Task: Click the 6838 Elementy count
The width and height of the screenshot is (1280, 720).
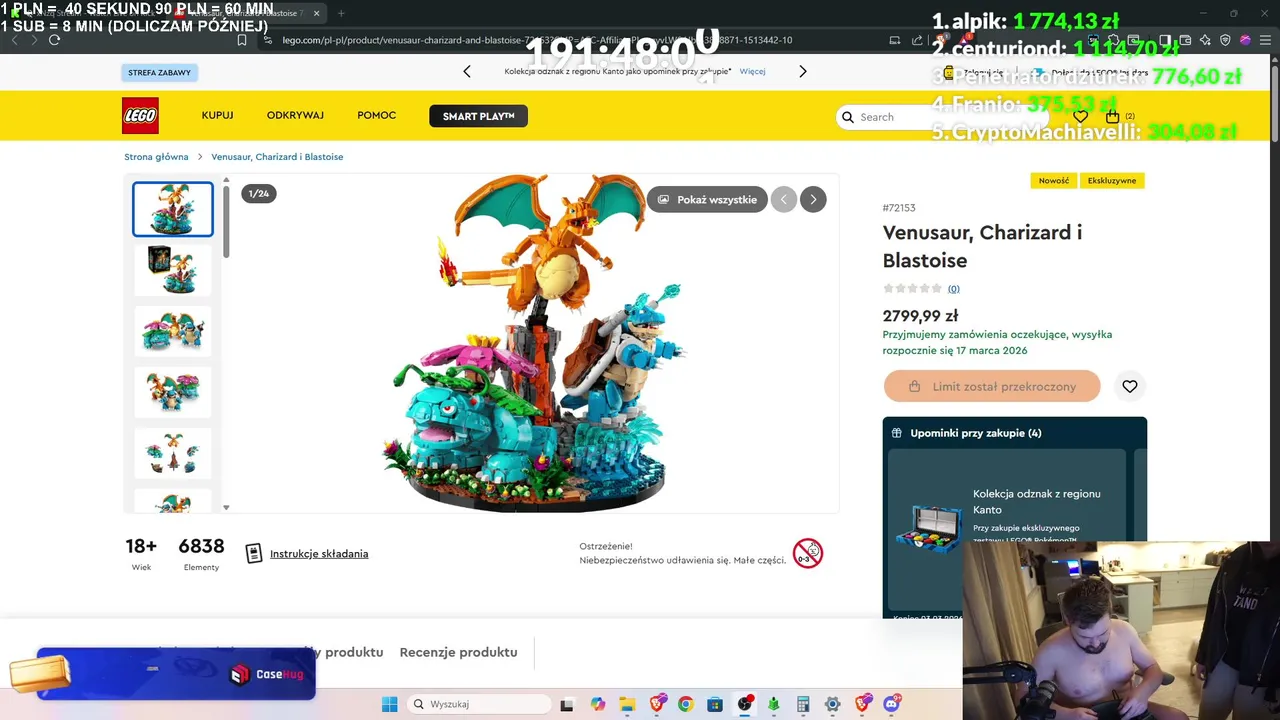Action: point(201,554)
